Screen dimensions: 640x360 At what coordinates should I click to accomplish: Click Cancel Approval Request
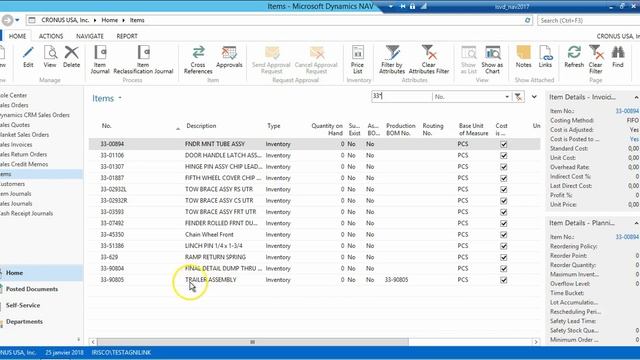pos(316,60)
